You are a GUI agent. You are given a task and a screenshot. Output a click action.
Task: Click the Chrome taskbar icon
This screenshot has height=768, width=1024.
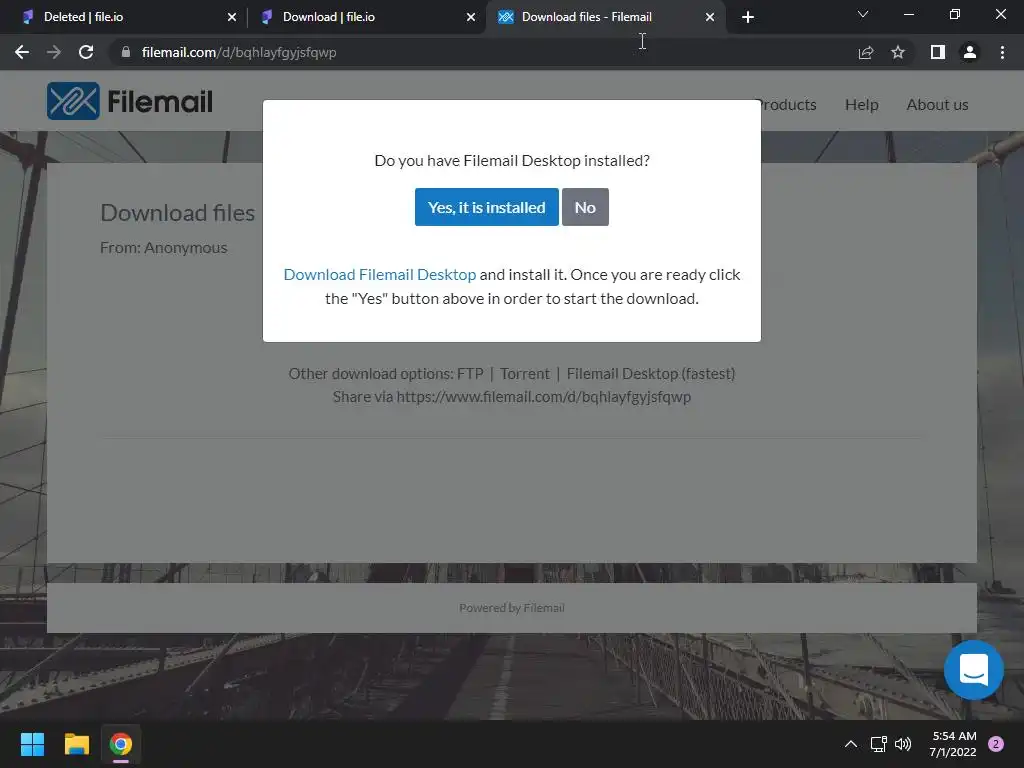click(x=121, y=744)
